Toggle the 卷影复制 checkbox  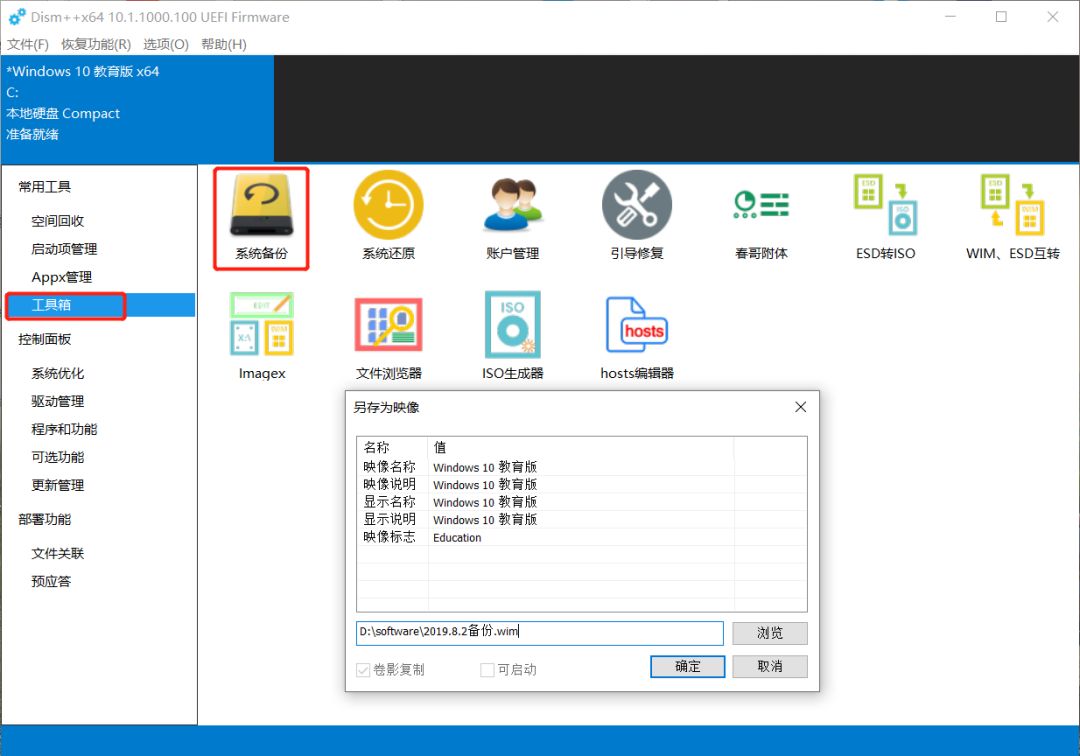click(x=366, y=668)
